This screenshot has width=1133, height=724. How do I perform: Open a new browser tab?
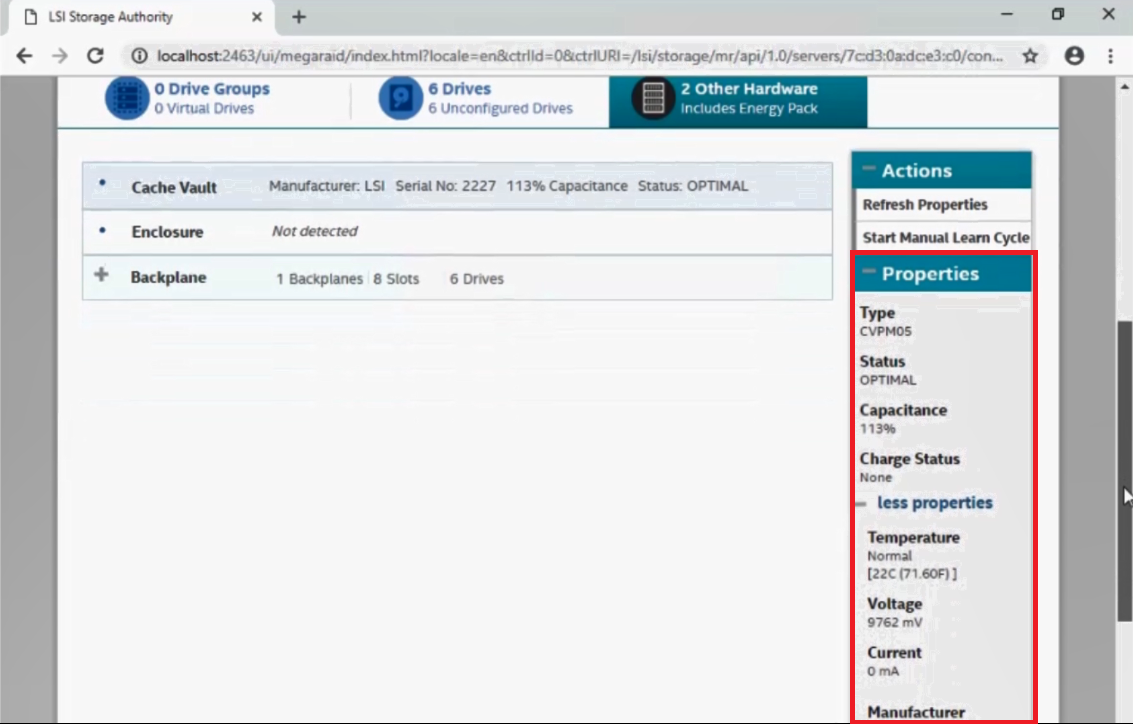tap(298, 17)
